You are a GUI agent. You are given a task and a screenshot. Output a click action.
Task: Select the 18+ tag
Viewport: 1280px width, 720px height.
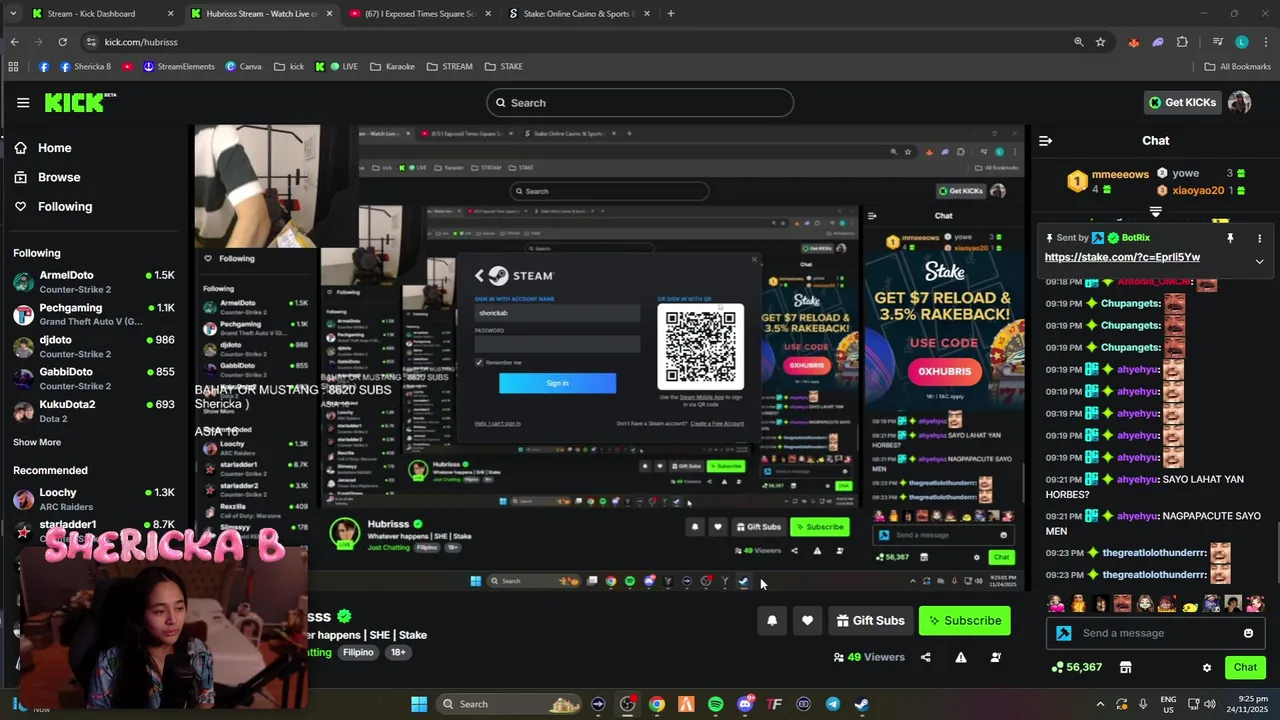[398, 652]
